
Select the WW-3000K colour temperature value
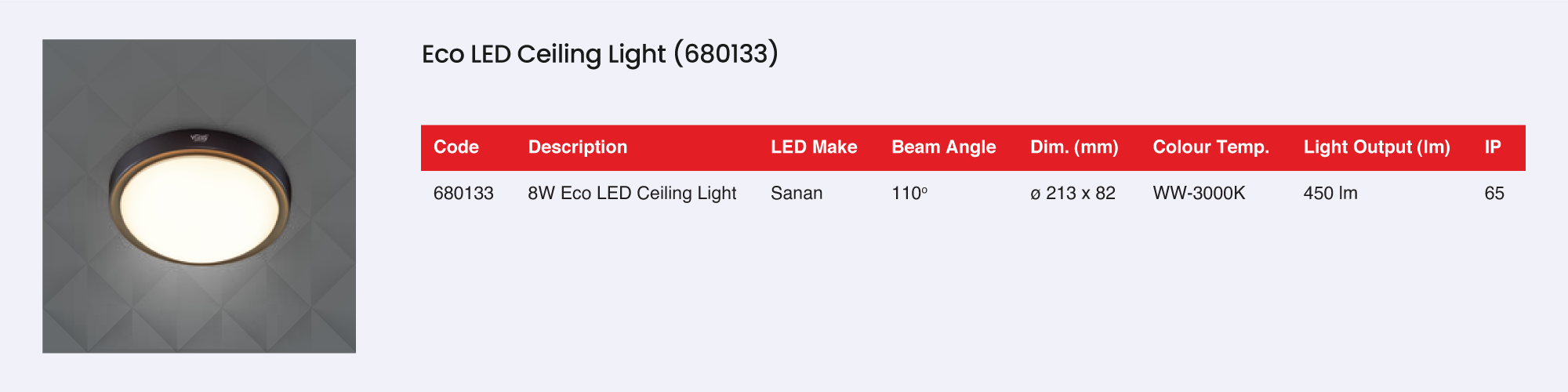click(x=1199, y=194)
